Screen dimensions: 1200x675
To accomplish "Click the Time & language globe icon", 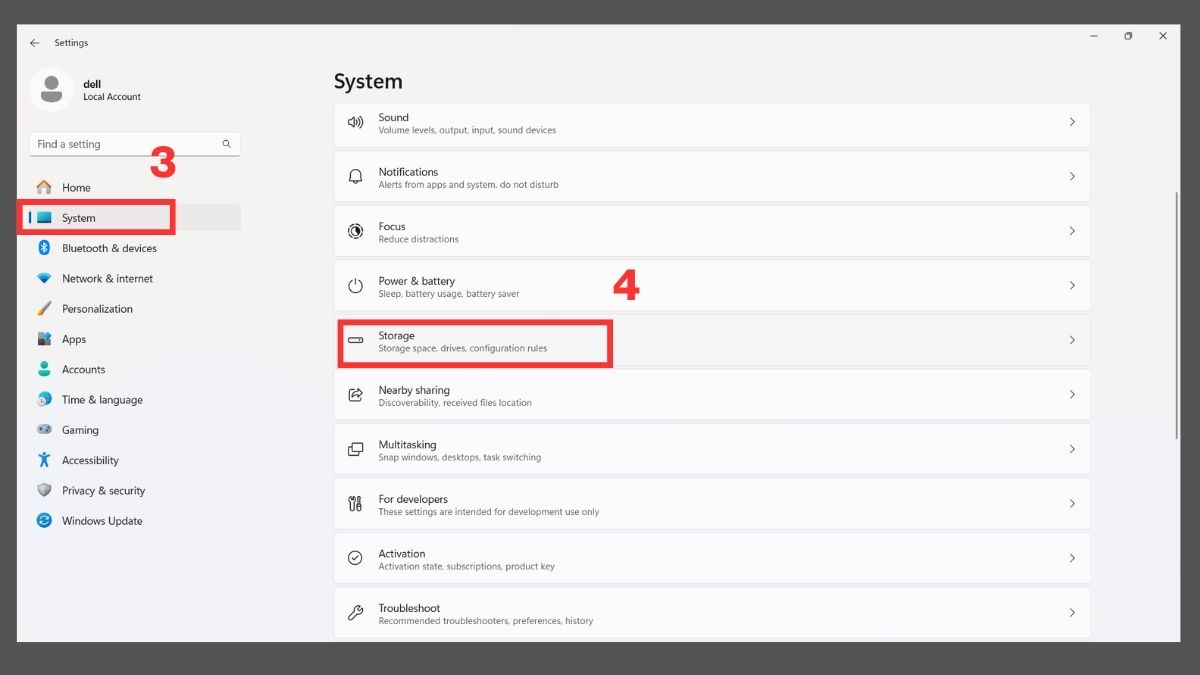I will pyautogui.click(x=44, y=399).
